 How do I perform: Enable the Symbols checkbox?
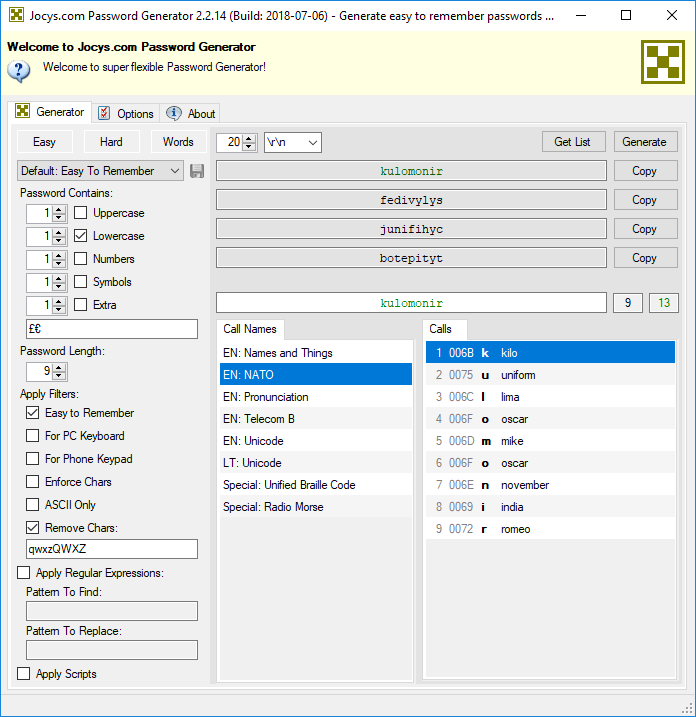click(80, 281)
